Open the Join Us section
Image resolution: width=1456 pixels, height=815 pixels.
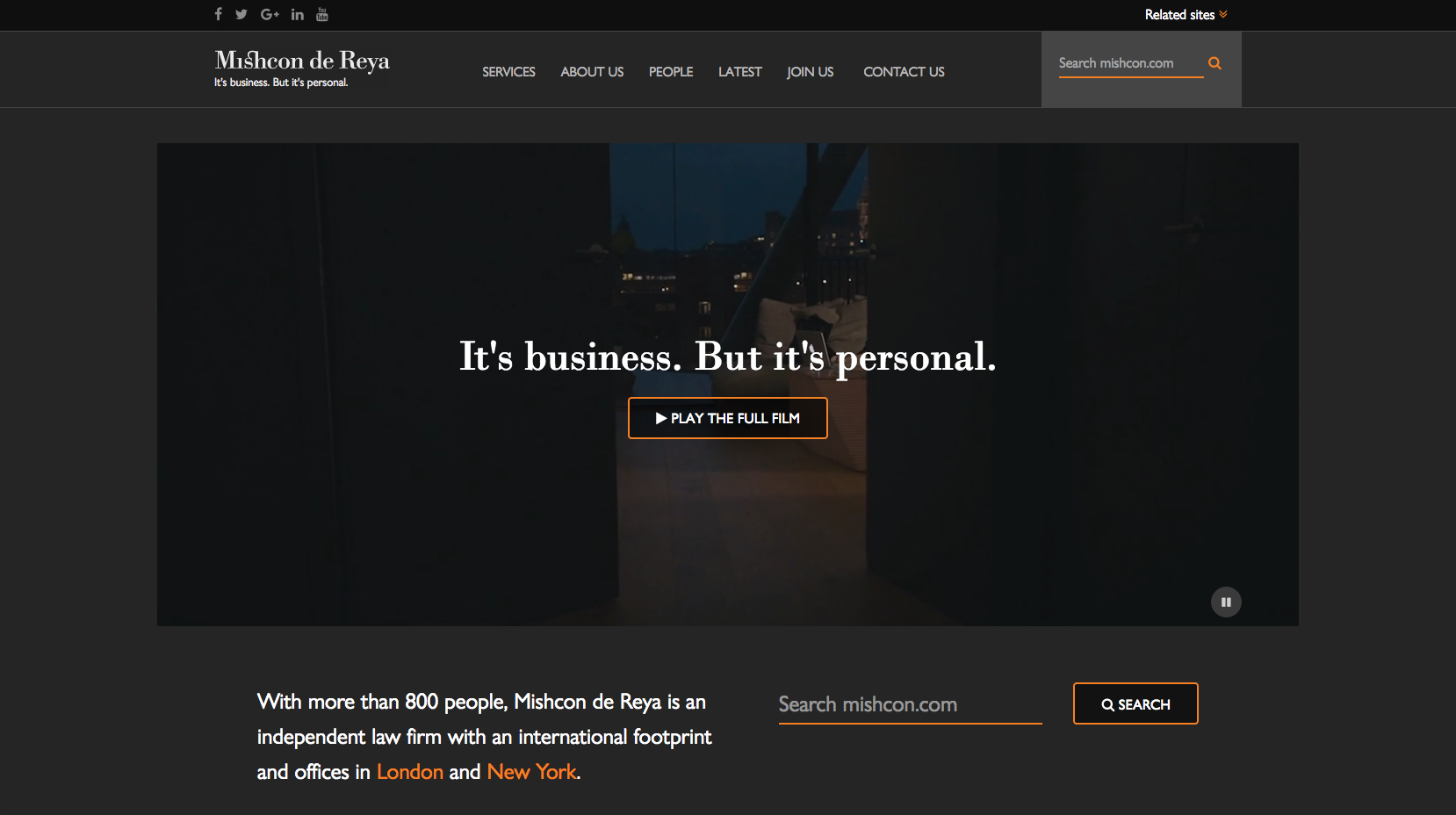810,72
